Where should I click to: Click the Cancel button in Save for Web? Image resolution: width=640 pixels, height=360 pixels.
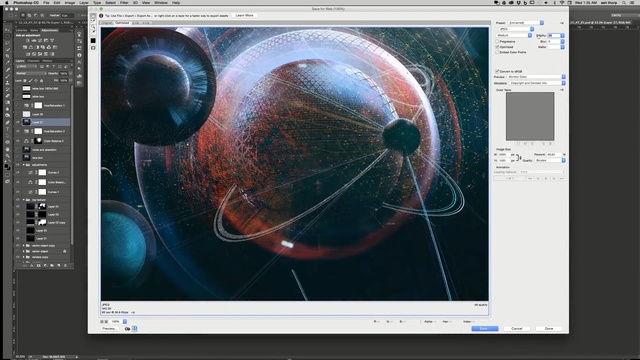point(517,329)
